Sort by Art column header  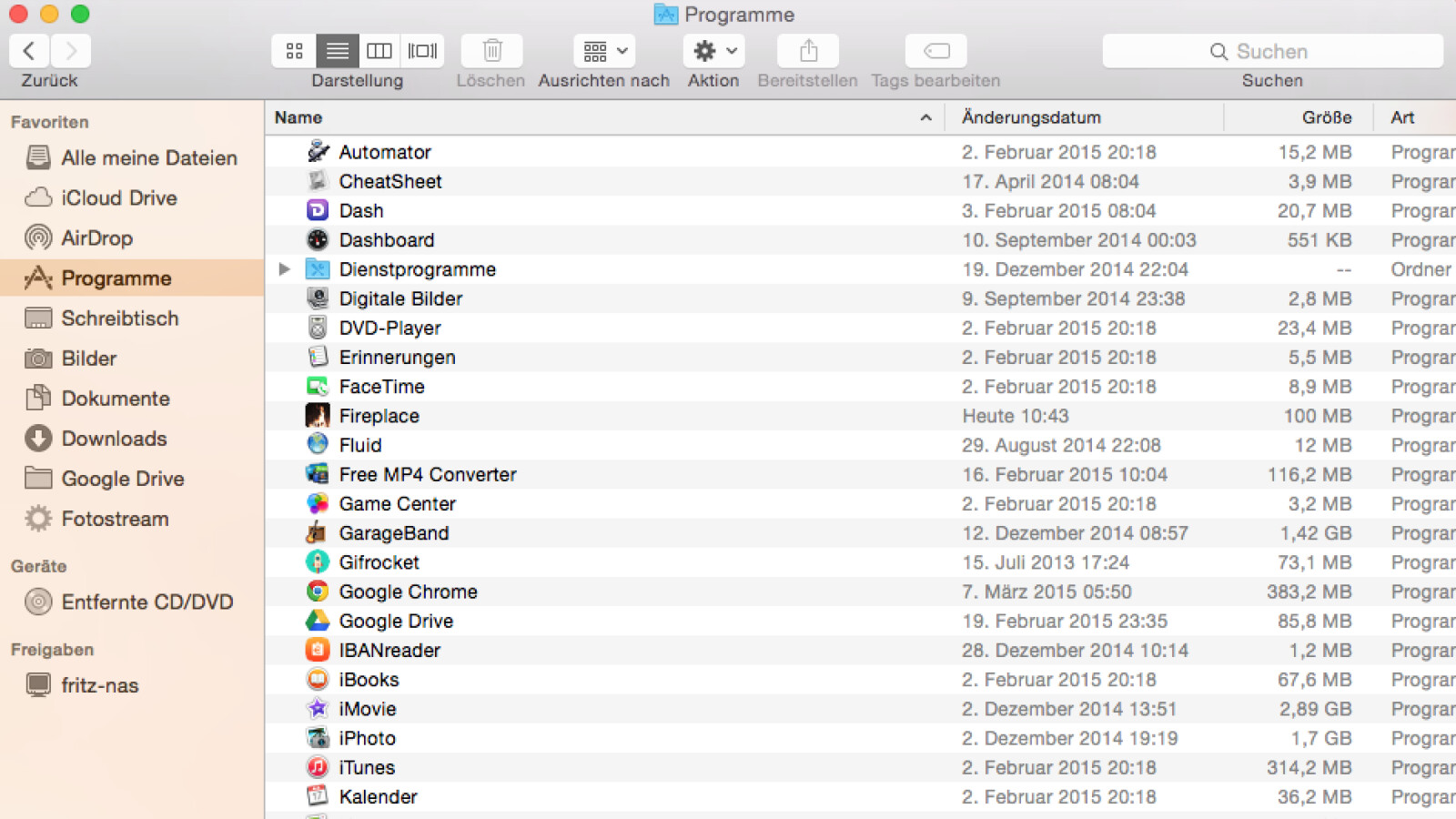[x=1416, y=117]
